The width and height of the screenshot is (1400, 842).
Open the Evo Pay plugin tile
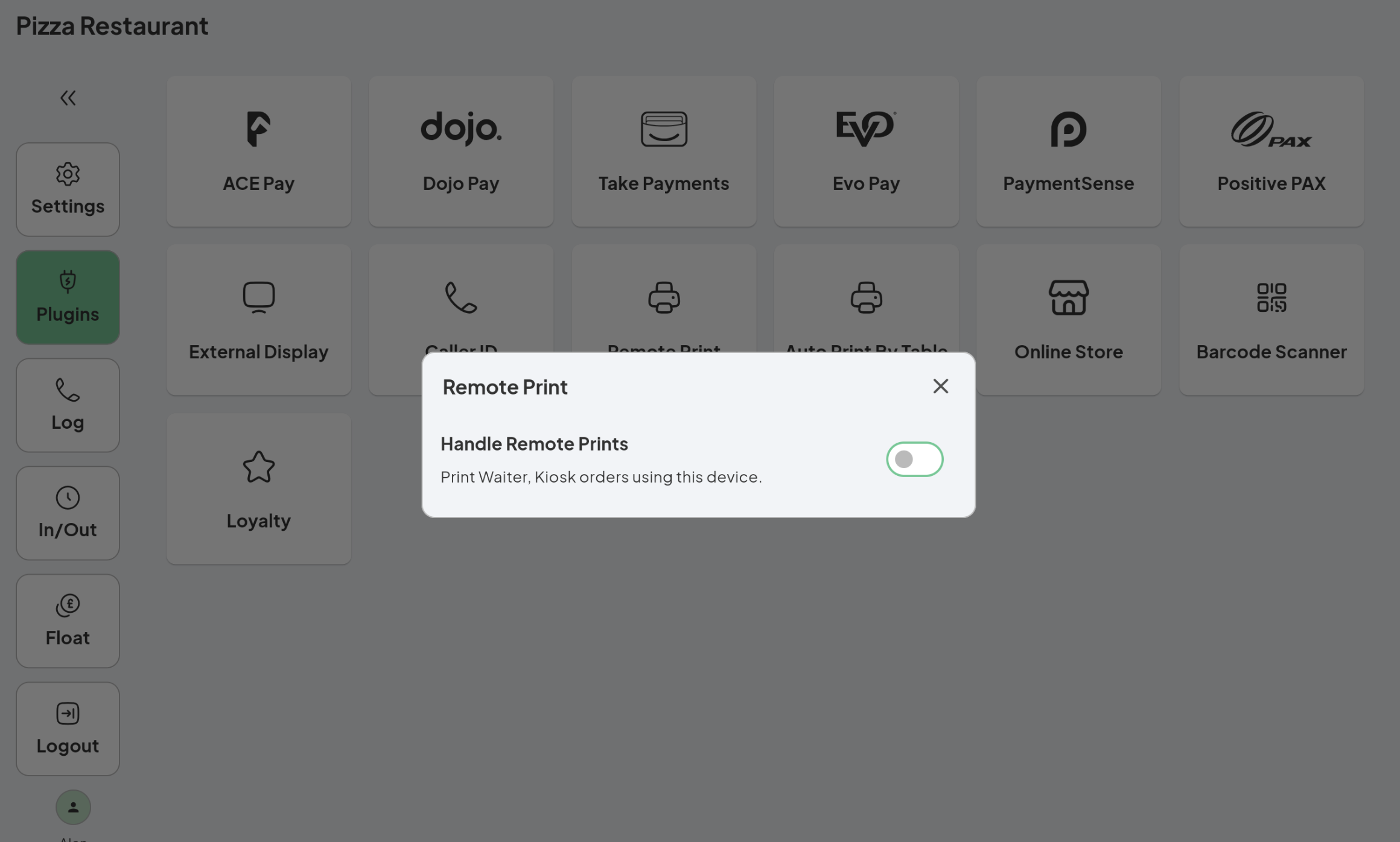[x=867, y=151]
